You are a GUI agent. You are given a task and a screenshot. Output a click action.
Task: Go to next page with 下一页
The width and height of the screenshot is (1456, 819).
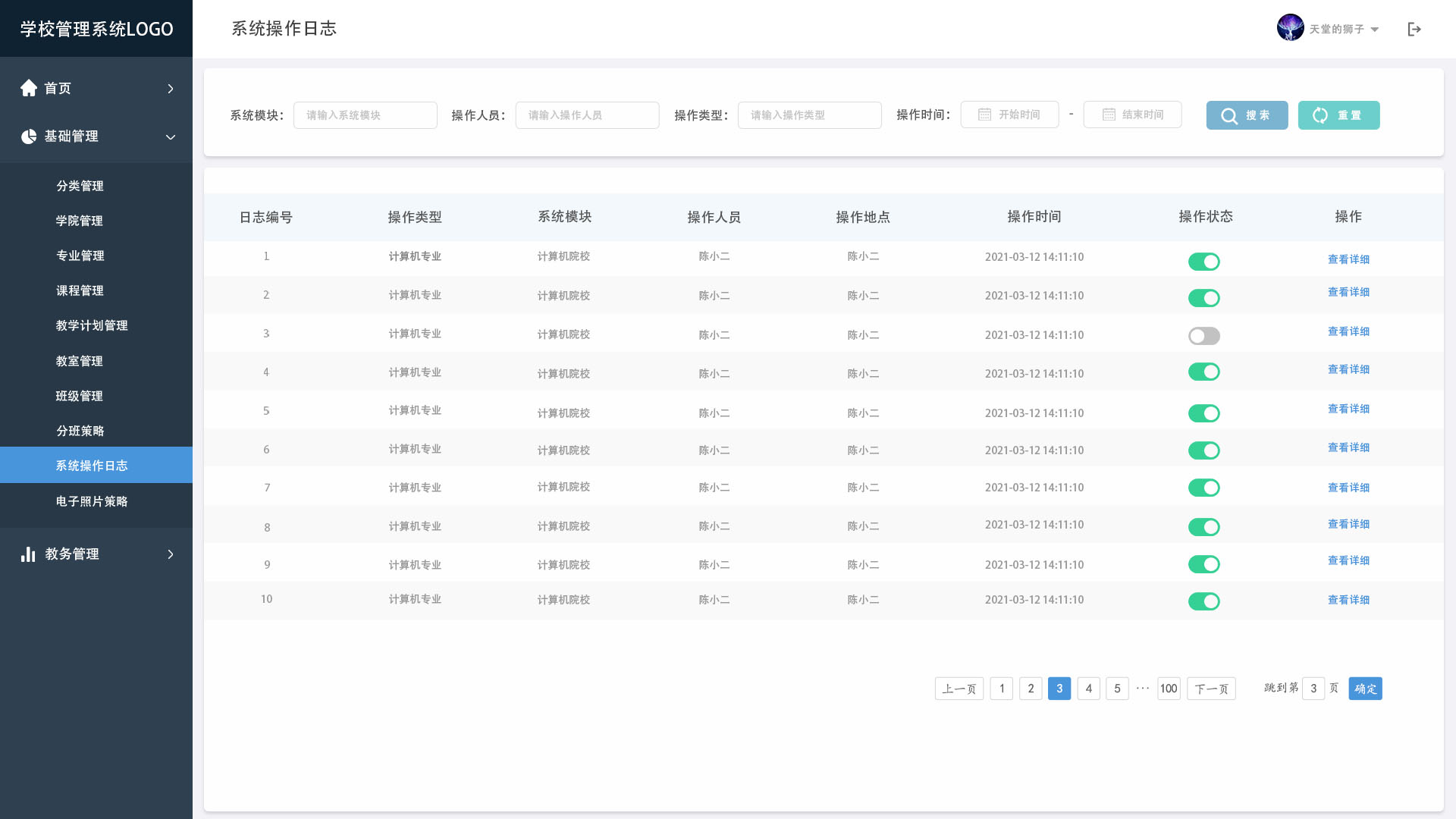(1211, 689)
